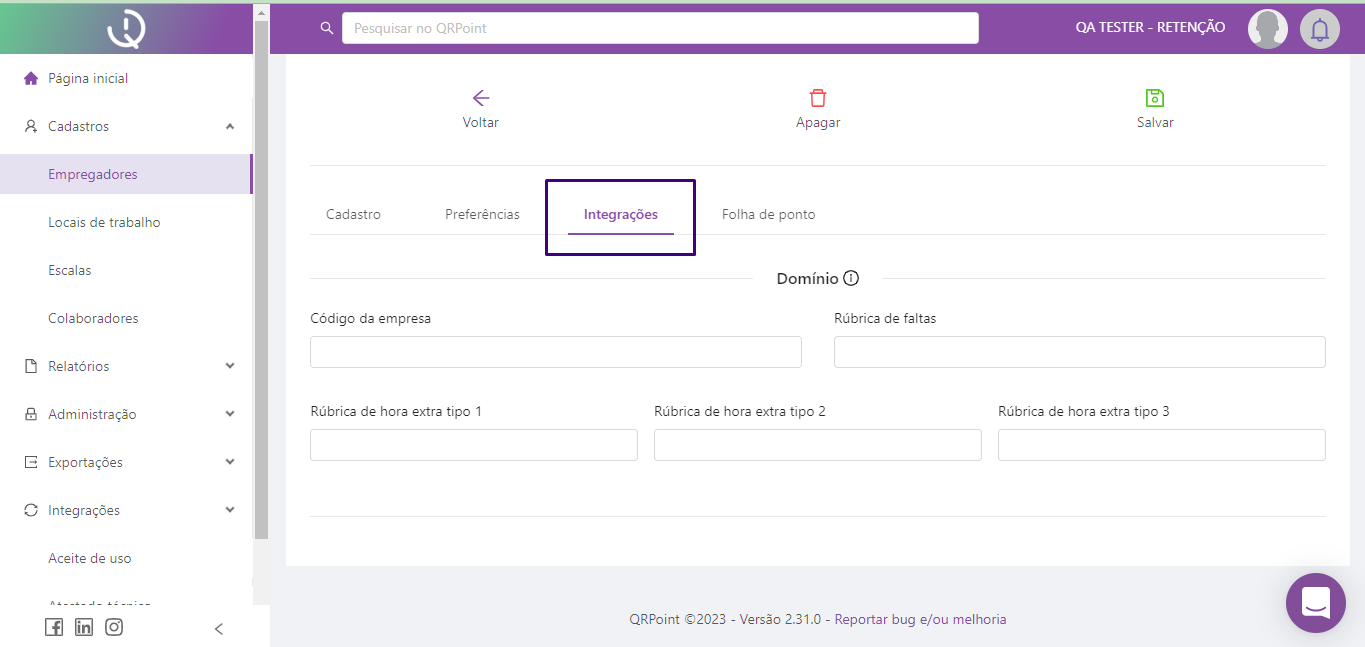
Task: Switch to the Folha de ponto tab
Action: pos(768,214)
